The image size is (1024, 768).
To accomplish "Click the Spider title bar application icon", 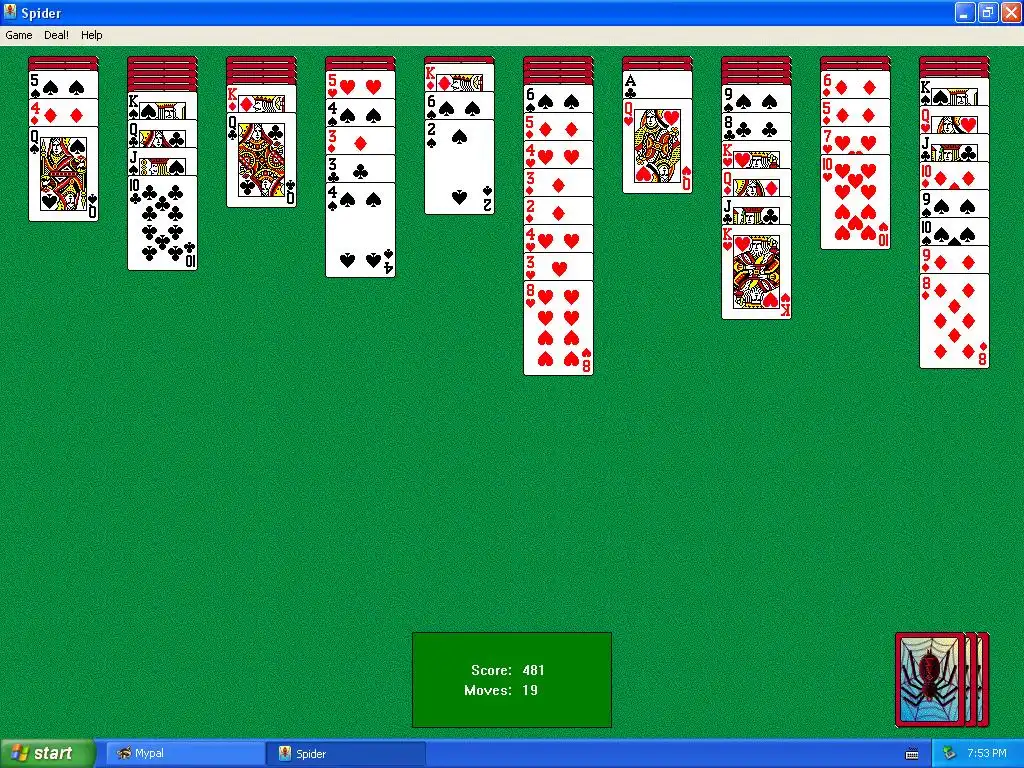I will (10, 12).
